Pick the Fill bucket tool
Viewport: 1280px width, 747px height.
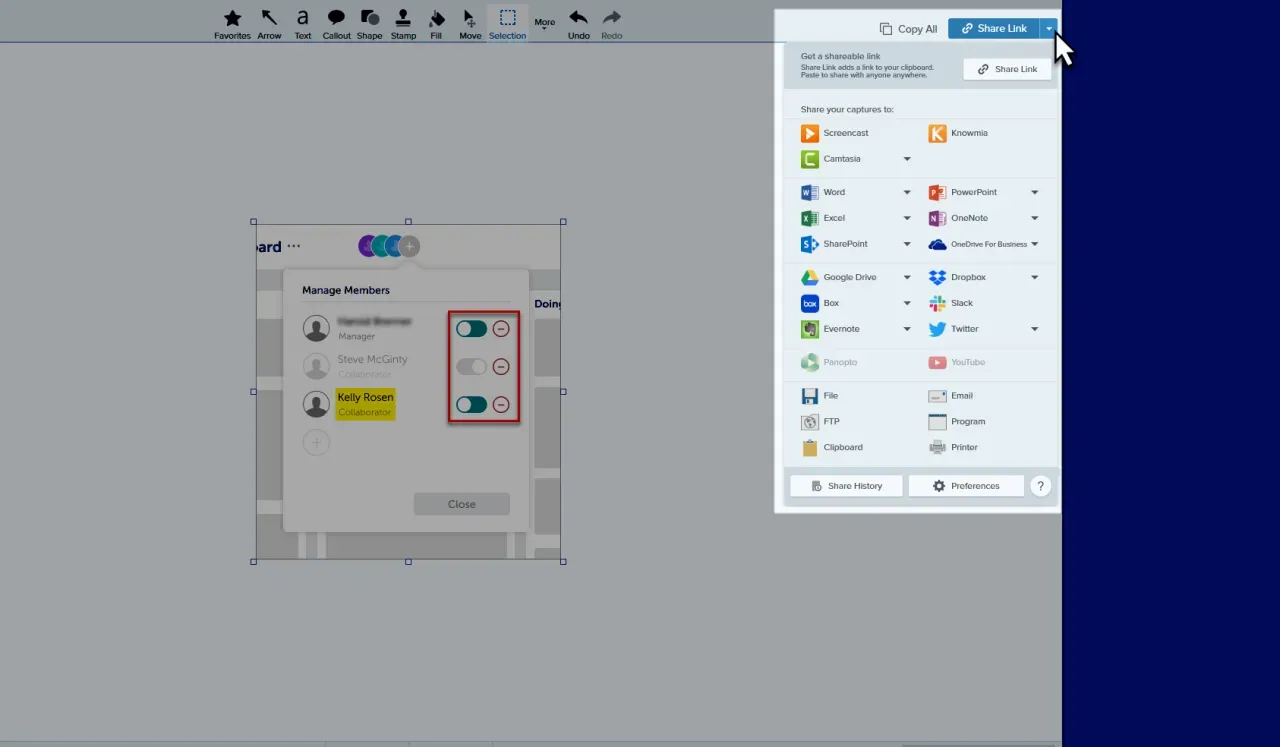tap(436, 24)
